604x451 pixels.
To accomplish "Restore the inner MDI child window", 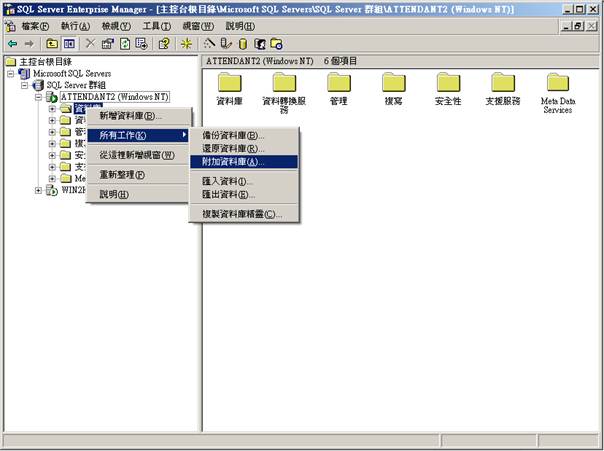I will click(578, 26).
